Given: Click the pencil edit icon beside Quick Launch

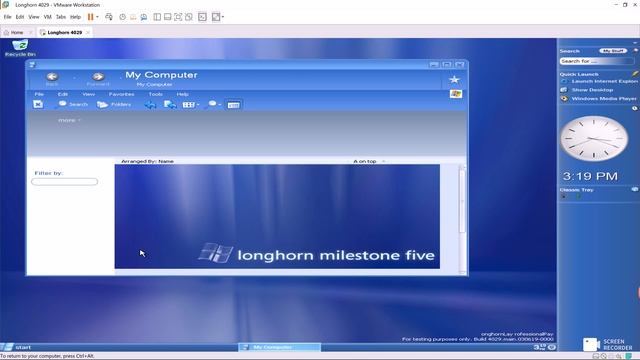Looking at the screenshot, I should point(635,73).
